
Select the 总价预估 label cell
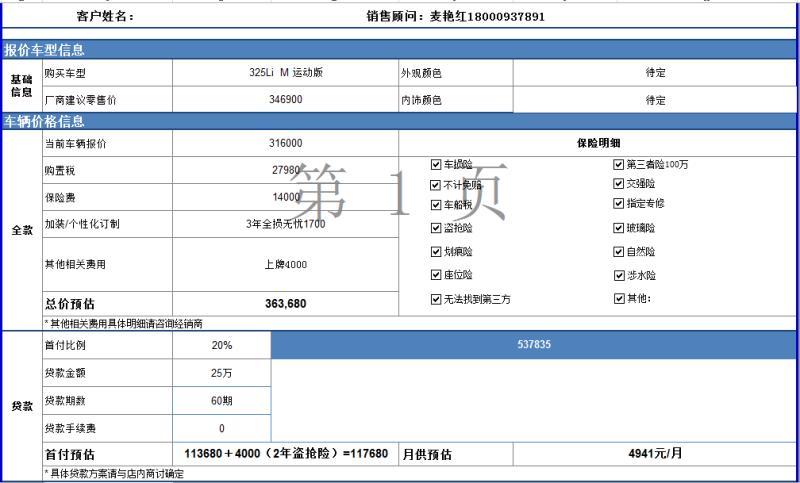click(x=108, y=304)
